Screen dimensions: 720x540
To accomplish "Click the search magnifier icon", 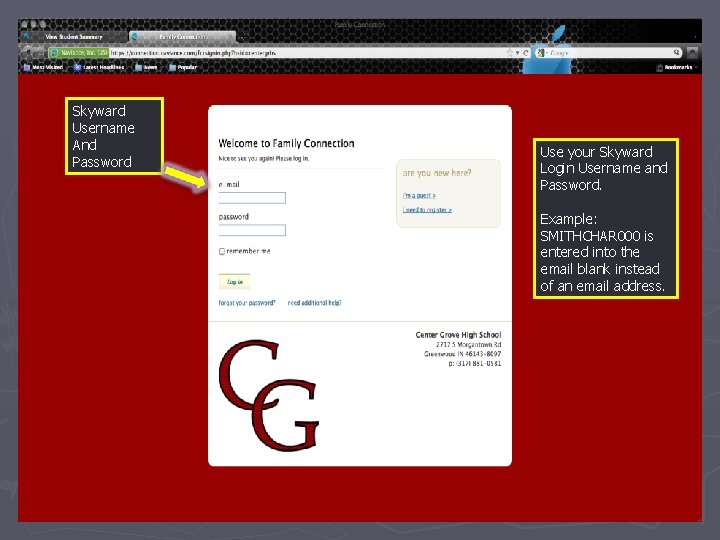I will (x=676, y=52).
